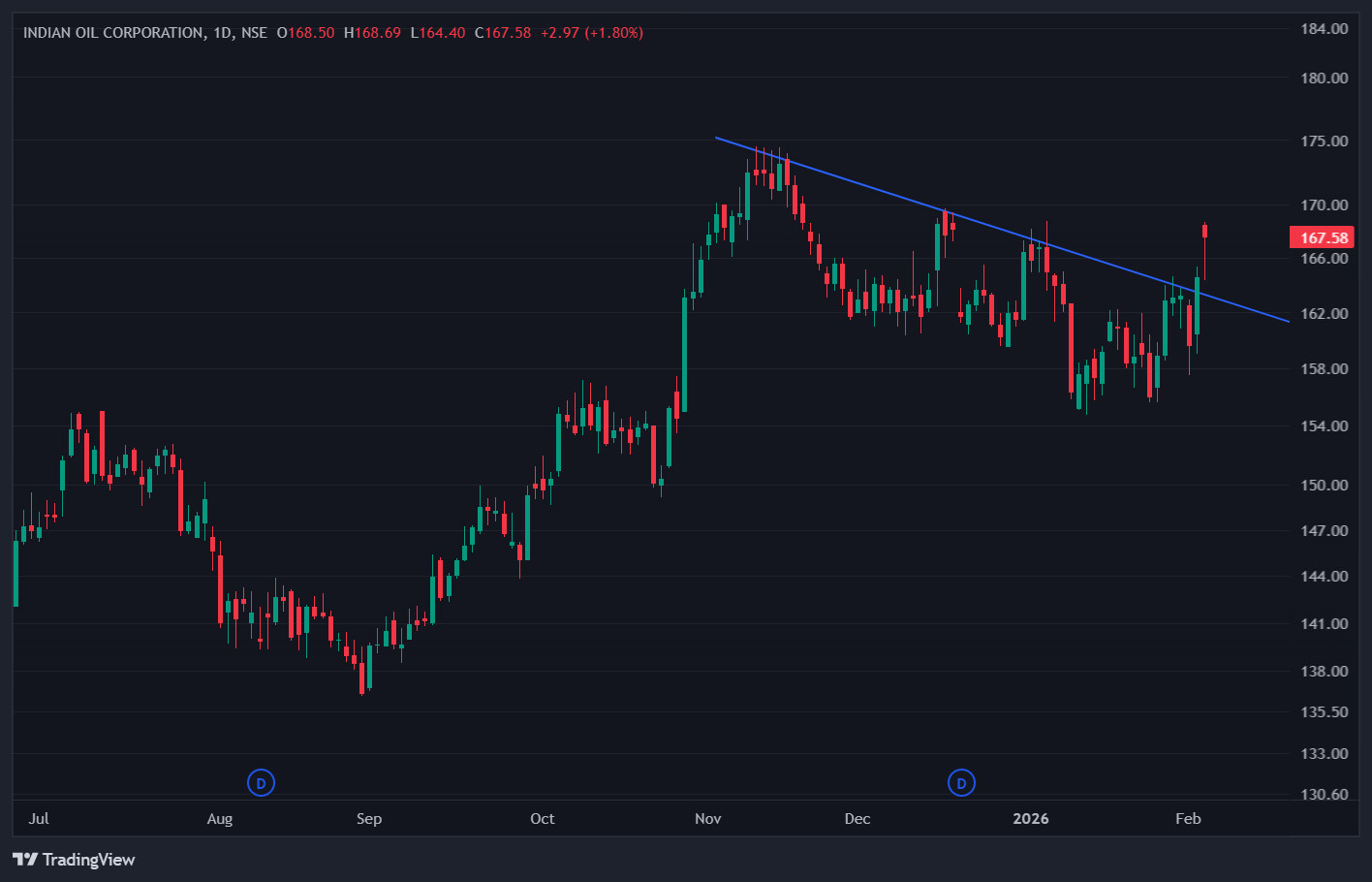Click the Nov label on the time axis
The width and height of the screenshot is (1372, 882).
(x=708, y=819)
